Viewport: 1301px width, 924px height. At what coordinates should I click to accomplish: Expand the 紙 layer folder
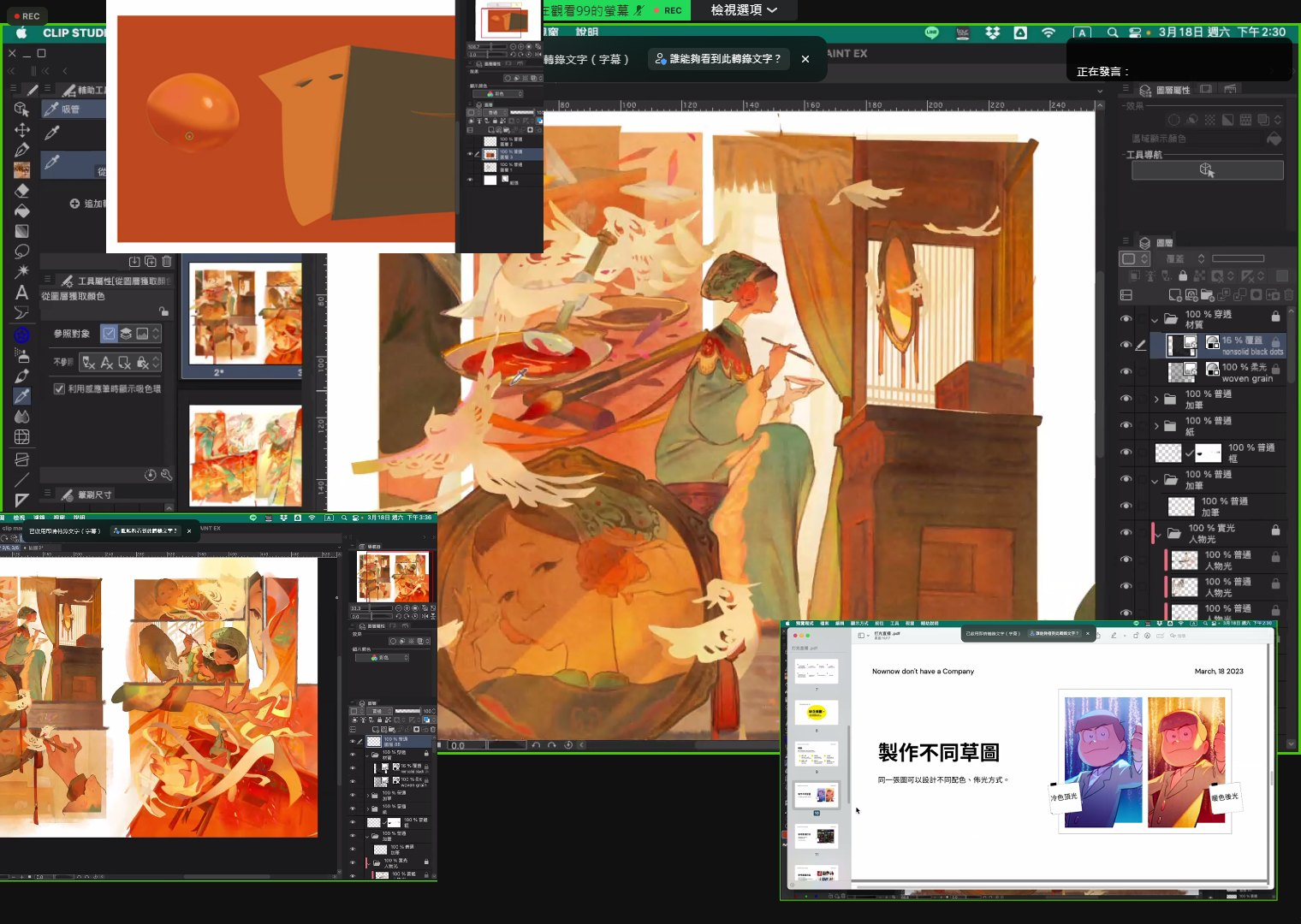pyautogui.click(x=1156, y=425)
